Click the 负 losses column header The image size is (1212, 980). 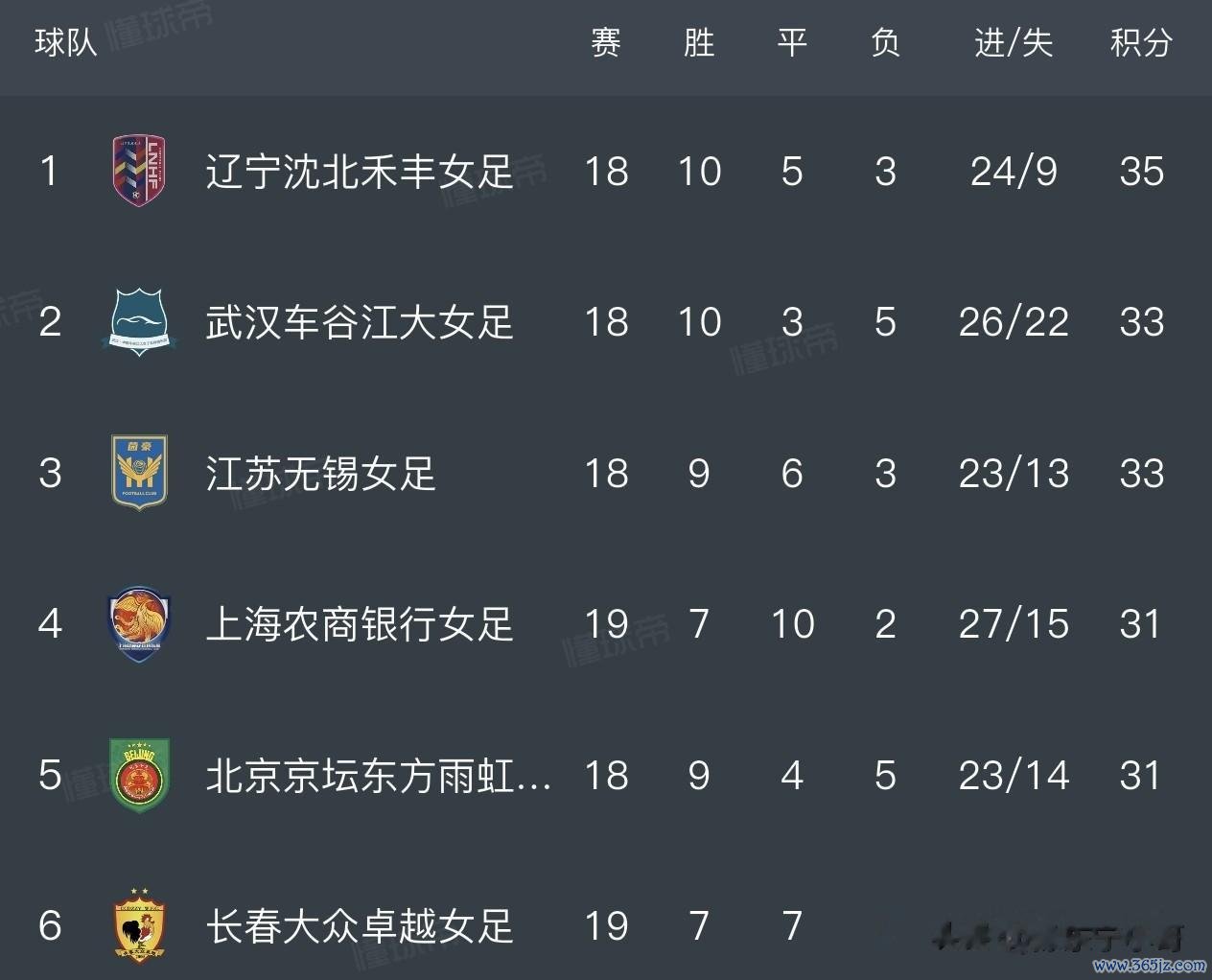pyautogui.click(x=885, y=43)
